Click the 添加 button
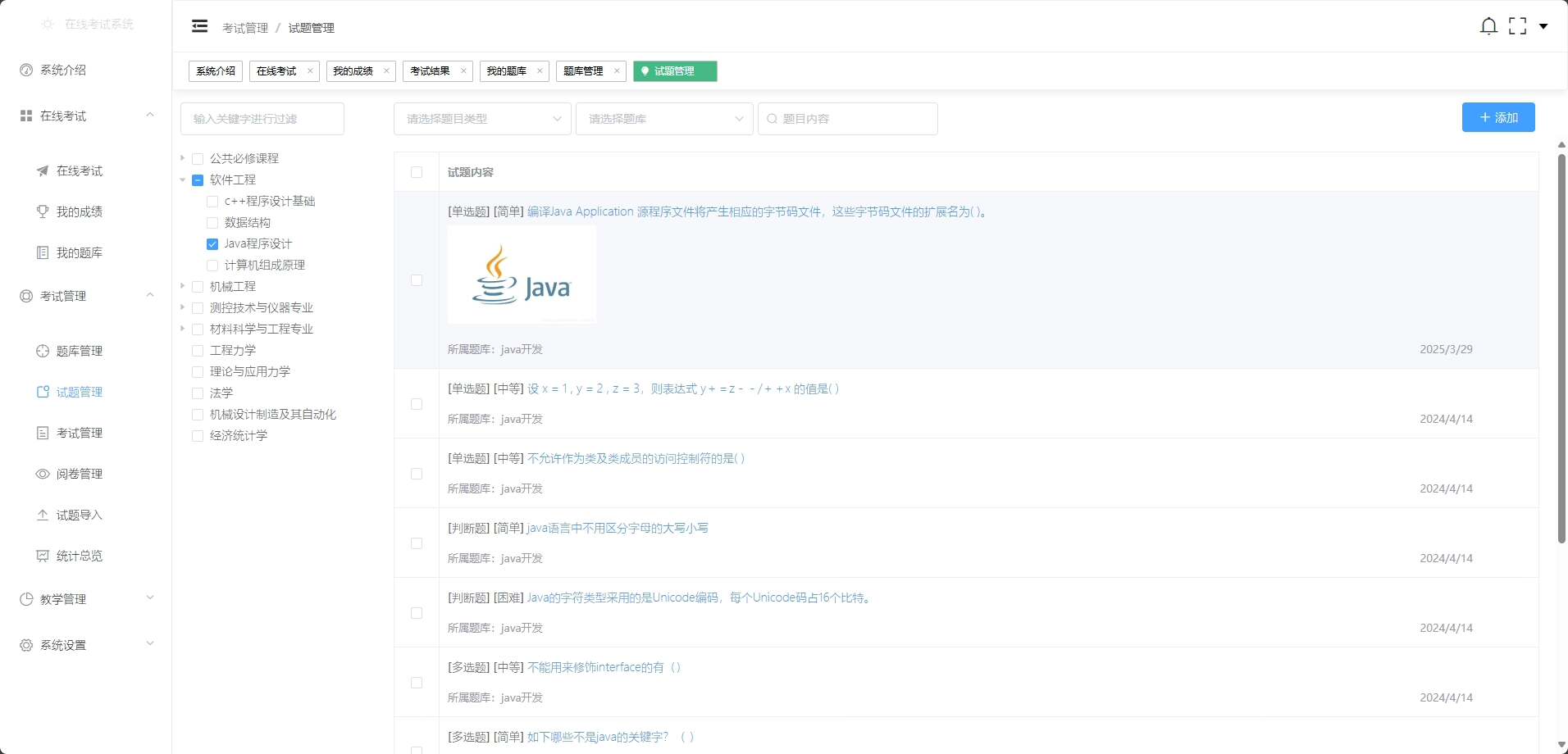 [x=1497, y=117]
